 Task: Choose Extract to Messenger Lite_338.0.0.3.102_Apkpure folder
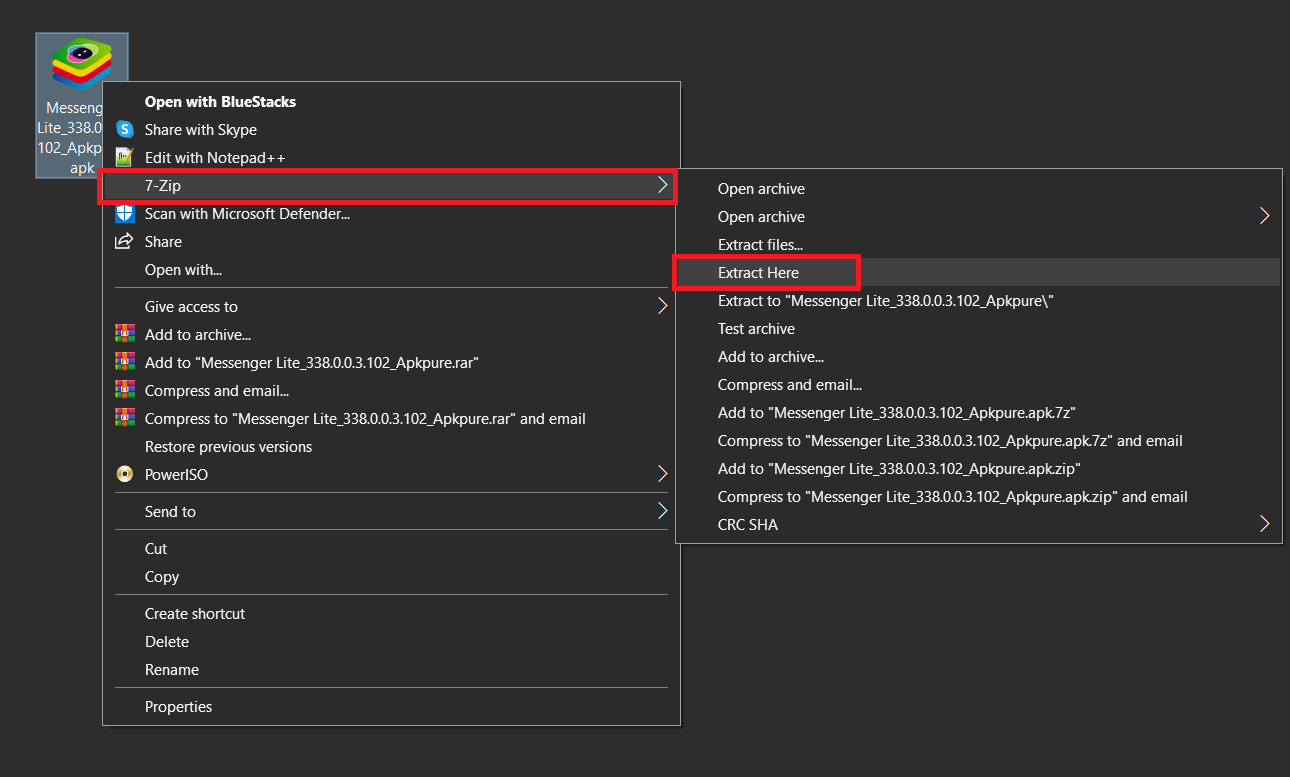click(x=884, y=300)
